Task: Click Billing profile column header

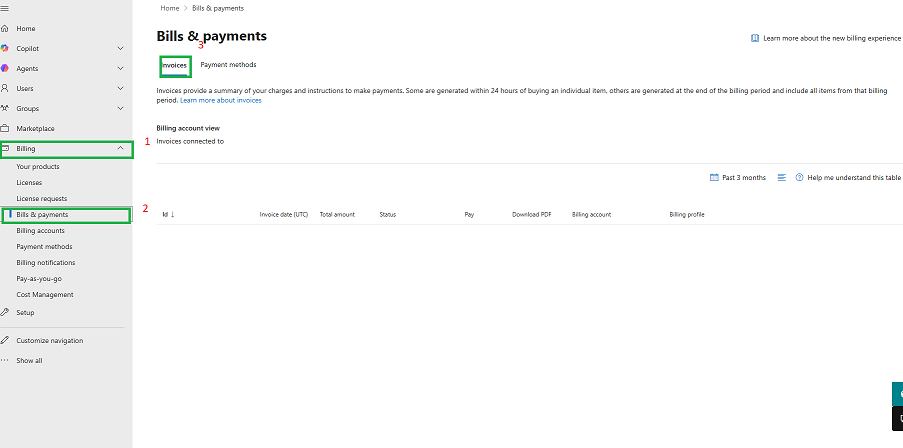Action: [x=686, y=214]
